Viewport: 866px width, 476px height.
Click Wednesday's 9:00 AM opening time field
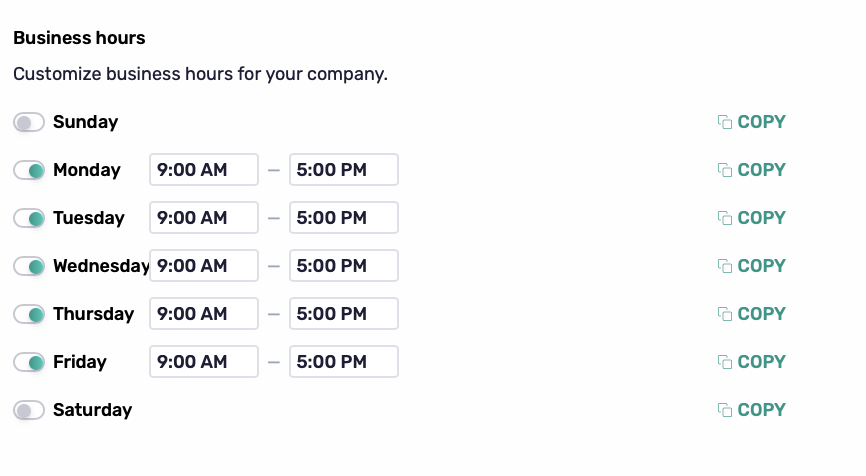(x=204, y=266)
